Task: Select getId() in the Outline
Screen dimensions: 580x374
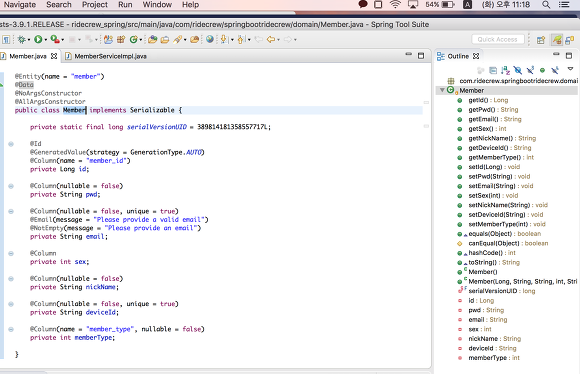Action: click(488, 100)
